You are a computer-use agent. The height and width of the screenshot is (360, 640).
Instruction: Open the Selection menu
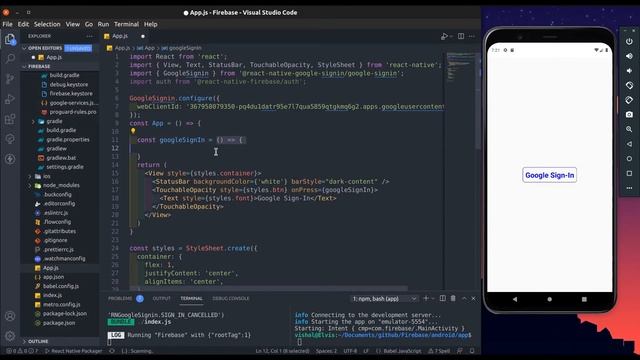click(47, 24)
